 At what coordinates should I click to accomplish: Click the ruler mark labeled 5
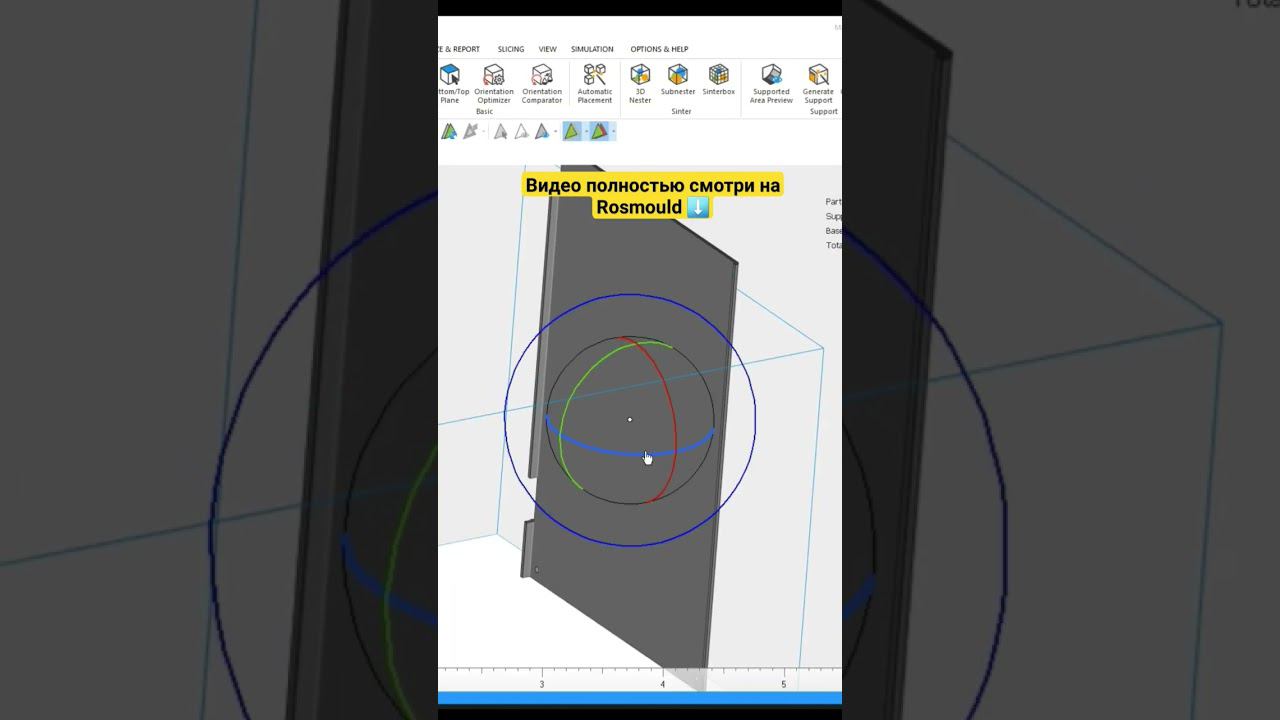coord(784,685)
